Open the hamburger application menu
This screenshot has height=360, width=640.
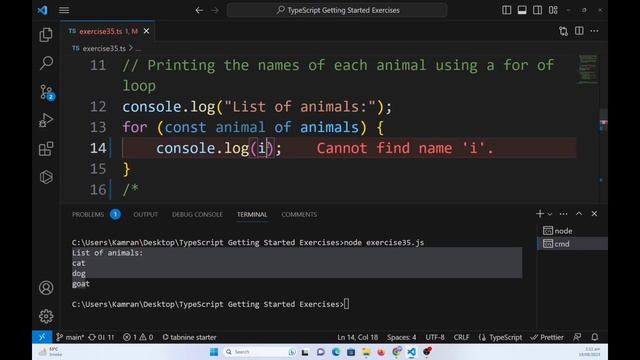[x=64, y=10]
